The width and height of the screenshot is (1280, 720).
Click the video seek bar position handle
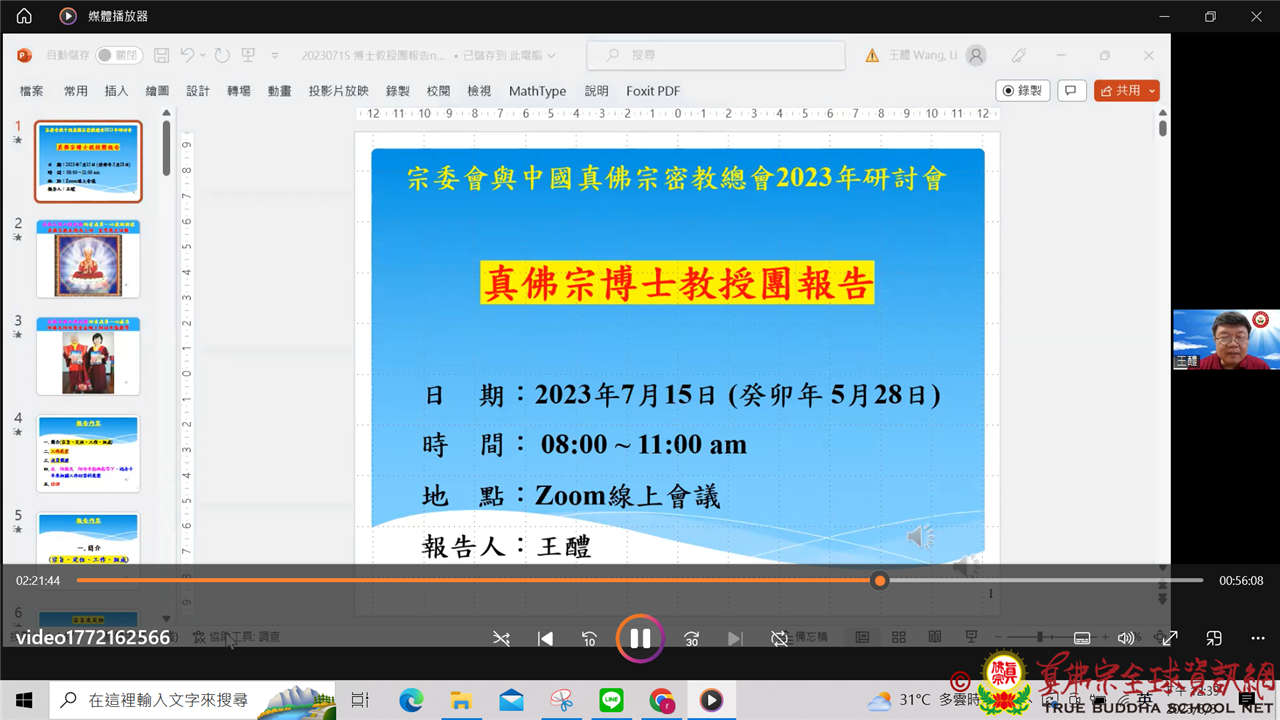[x=879, y=580]
